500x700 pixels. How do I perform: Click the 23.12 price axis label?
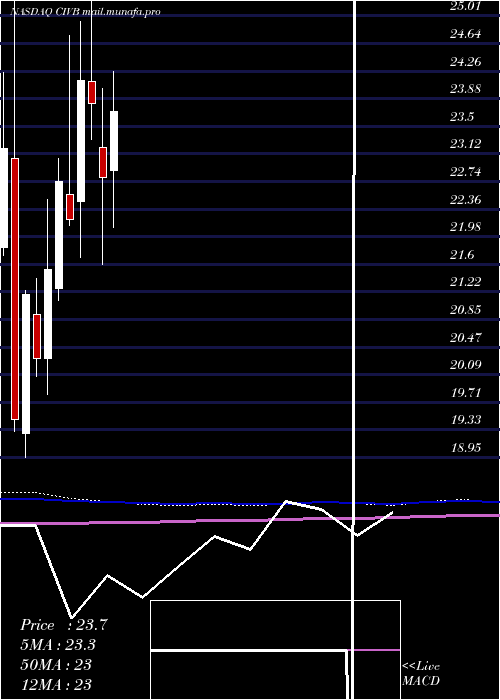(466, 144)
